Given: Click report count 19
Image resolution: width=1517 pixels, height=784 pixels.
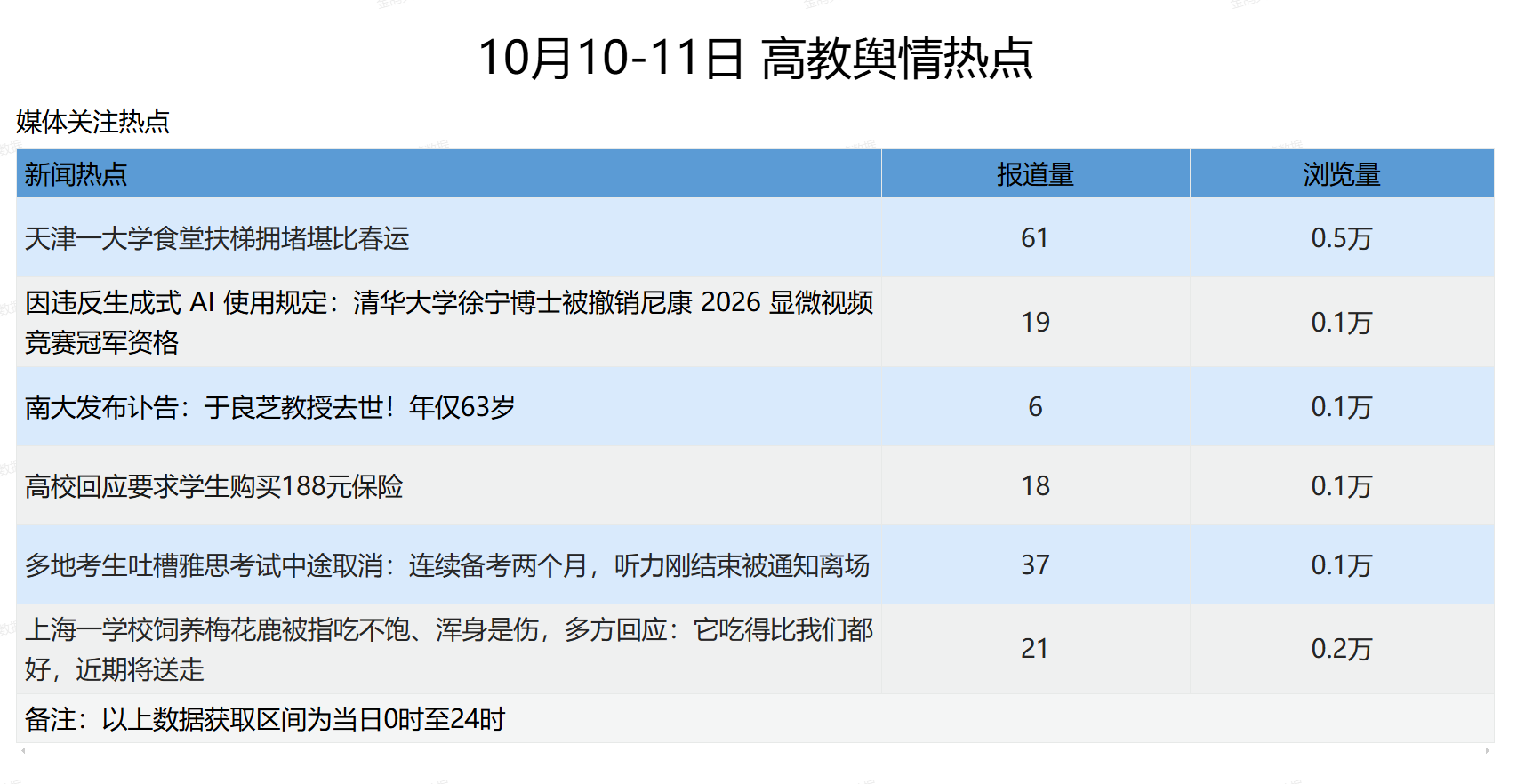Looking at the screenshot, I should tap(1035, 322).
